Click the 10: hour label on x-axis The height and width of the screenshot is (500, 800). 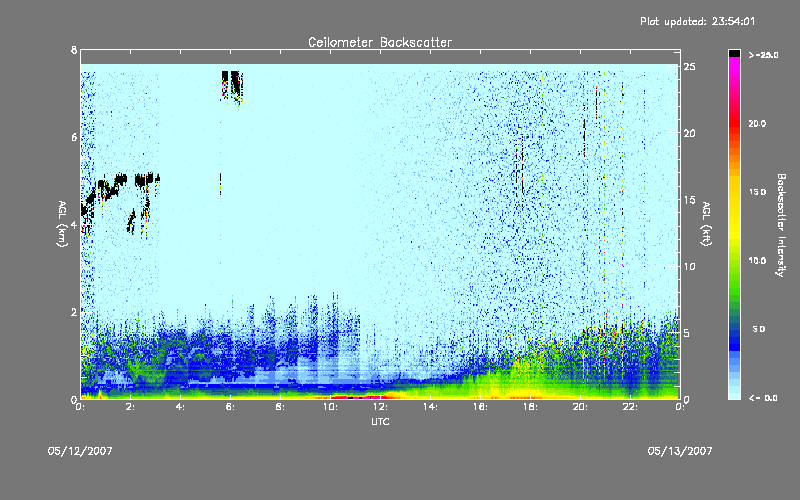(x=330, y=407)
